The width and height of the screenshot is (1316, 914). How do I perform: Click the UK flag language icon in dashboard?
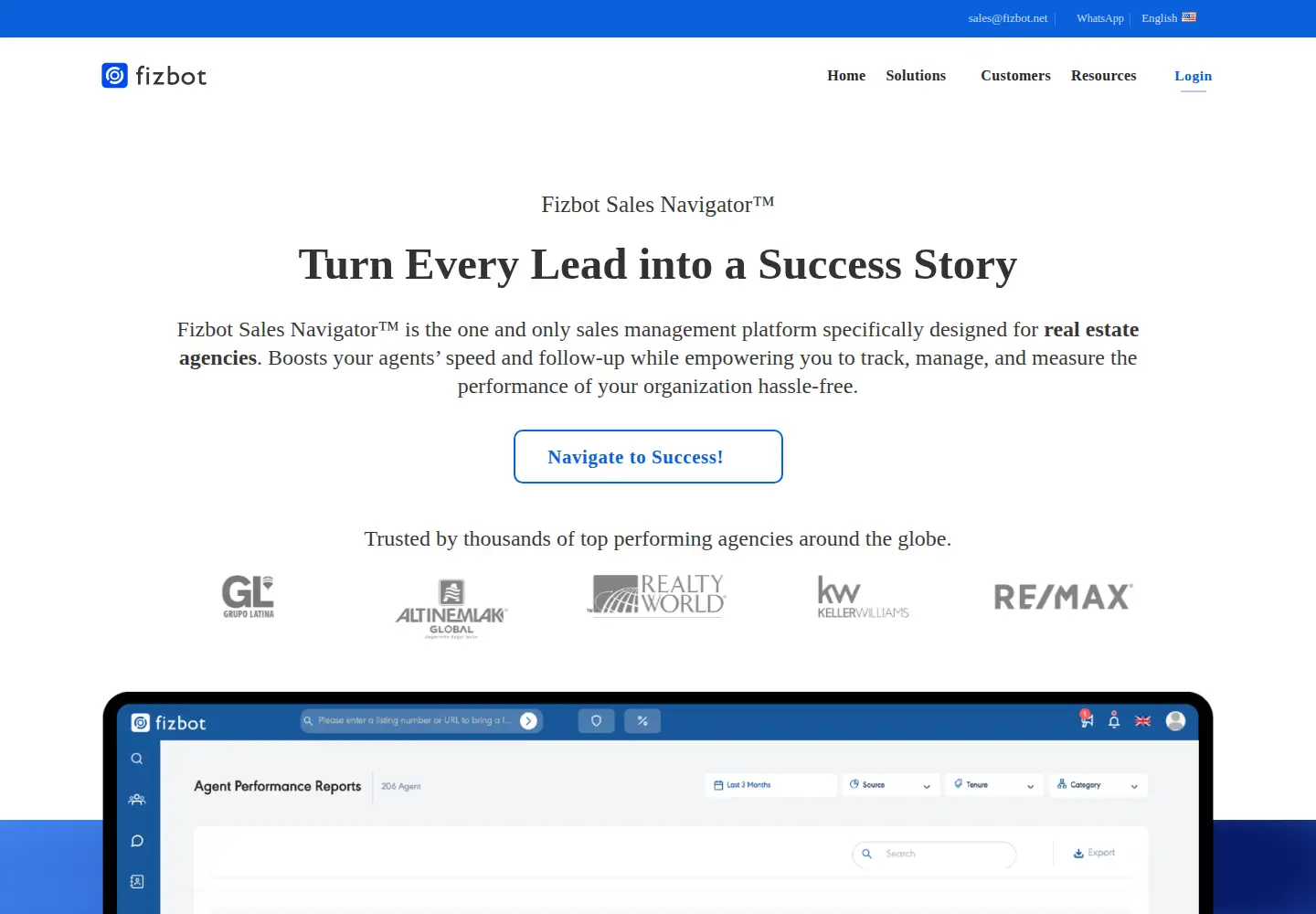point(1142,721)
